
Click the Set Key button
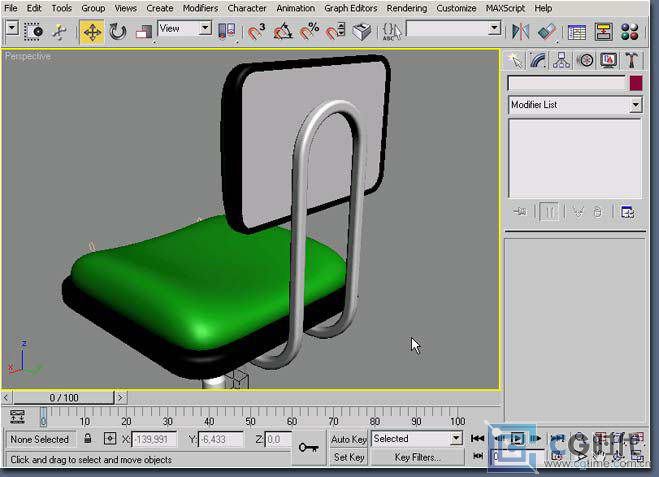[x=348, y=457]
